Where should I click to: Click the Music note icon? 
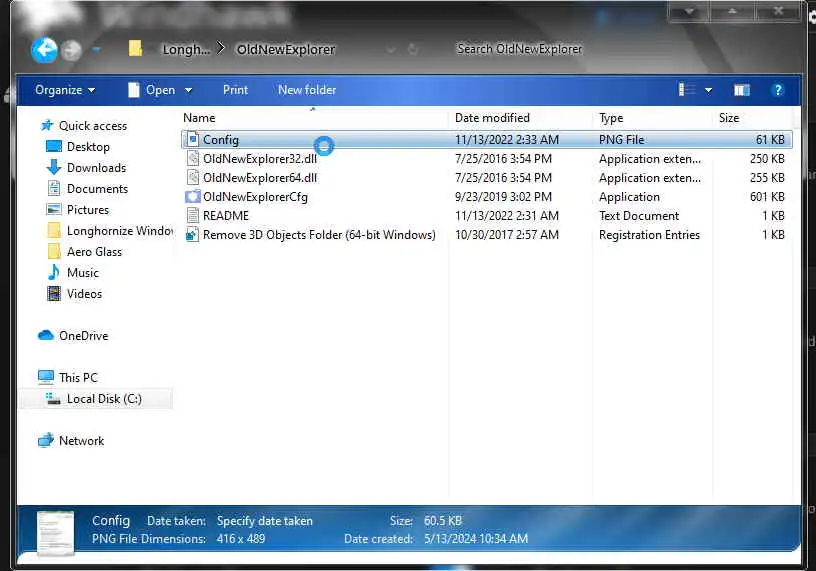[x=54, y=272]
